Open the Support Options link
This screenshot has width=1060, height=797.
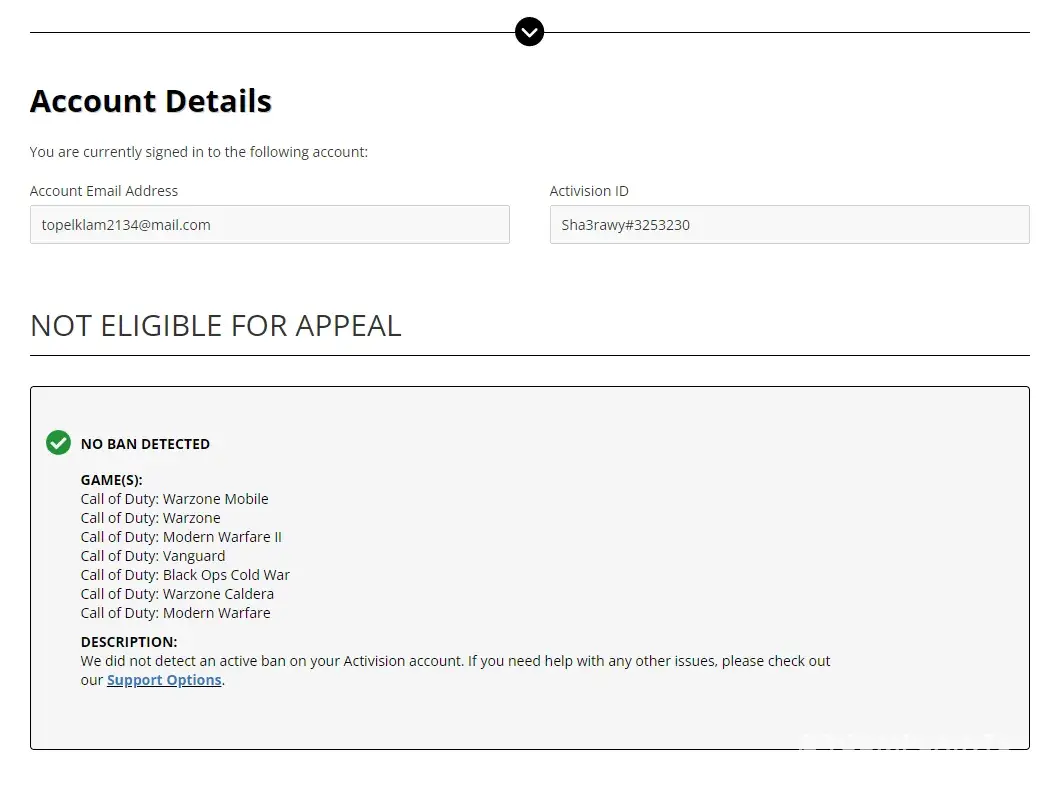tap(164, 680)
